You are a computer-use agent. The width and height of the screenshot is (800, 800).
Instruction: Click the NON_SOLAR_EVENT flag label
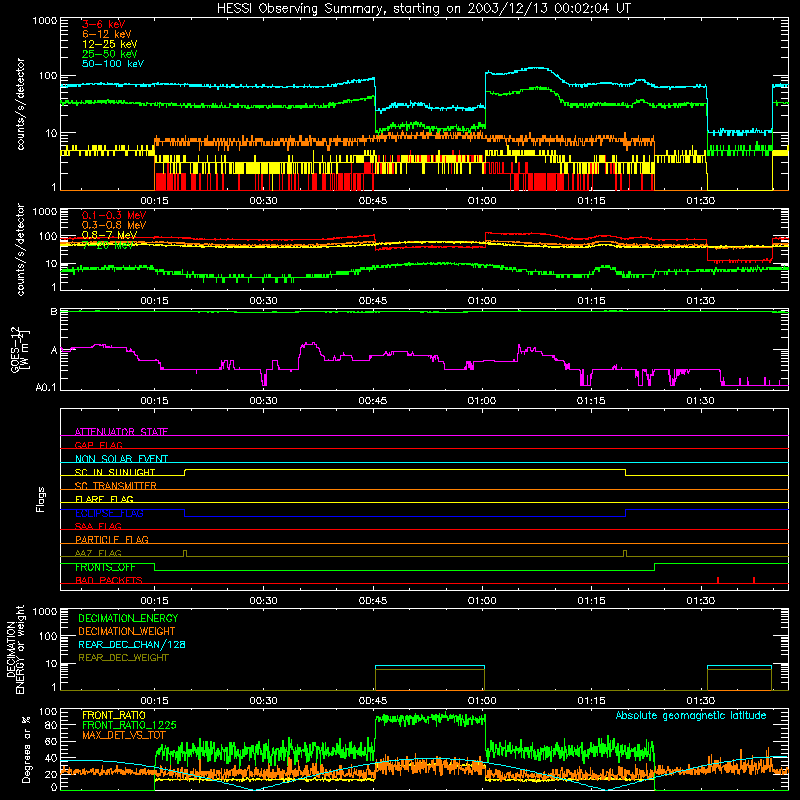(121, 459)
